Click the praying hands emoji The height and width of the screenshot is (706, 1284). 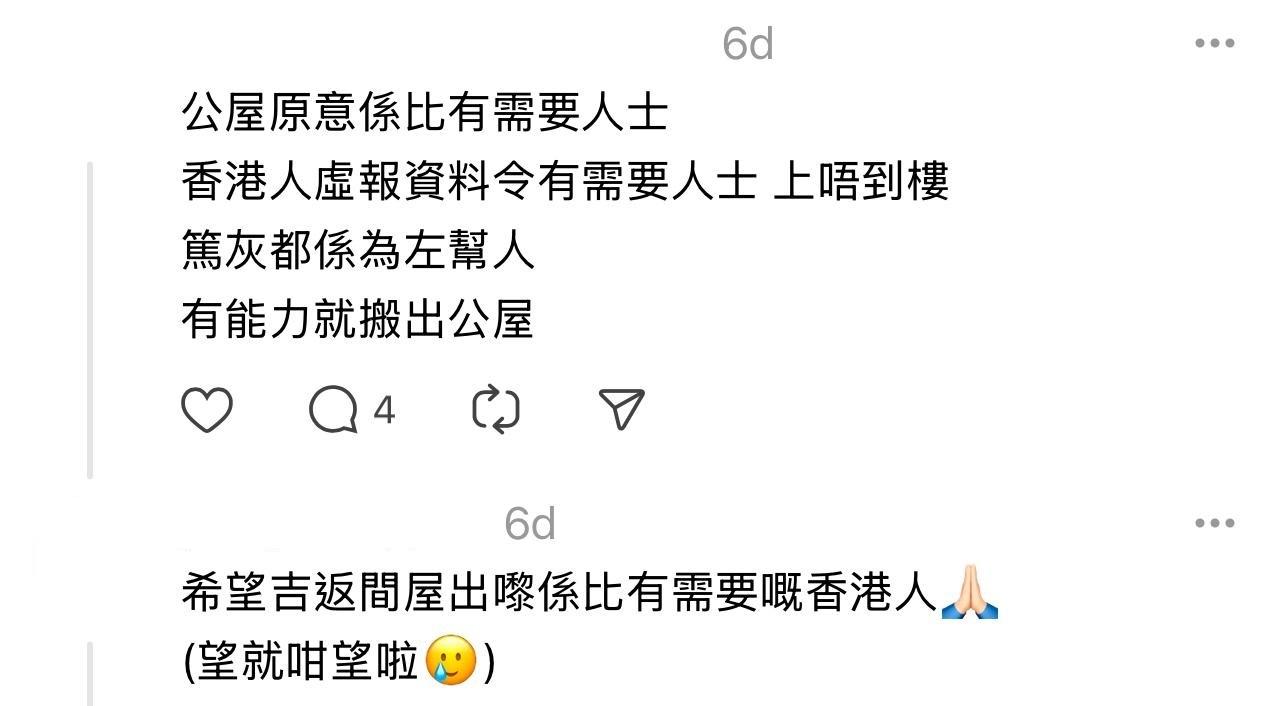(x=970, y=592)
